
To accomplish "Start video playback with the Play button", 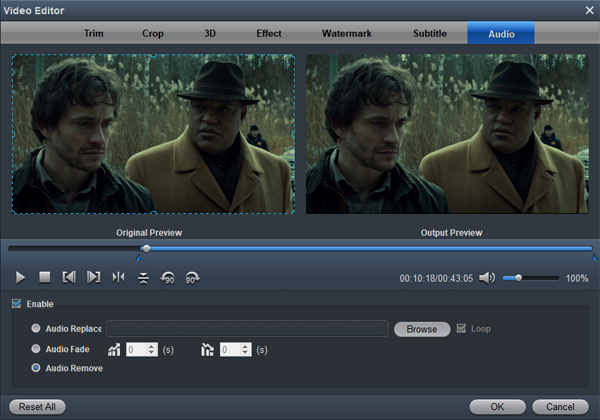I will tap(20, 278).
